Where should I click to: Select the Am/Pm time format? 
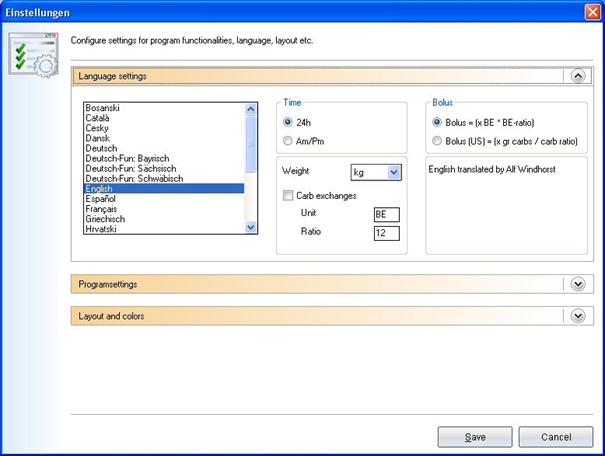click(x=289, y=141)
